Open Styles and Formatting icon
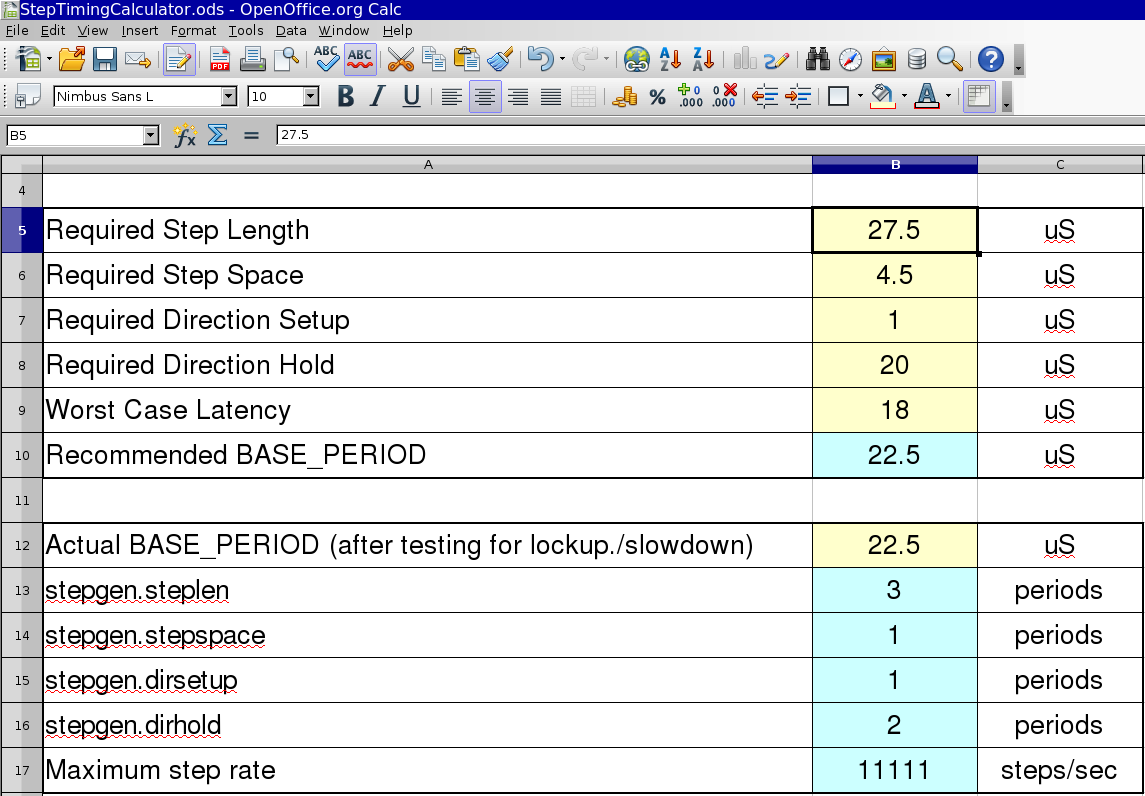This screenshot has height=796, width=1145. [28, 96]
